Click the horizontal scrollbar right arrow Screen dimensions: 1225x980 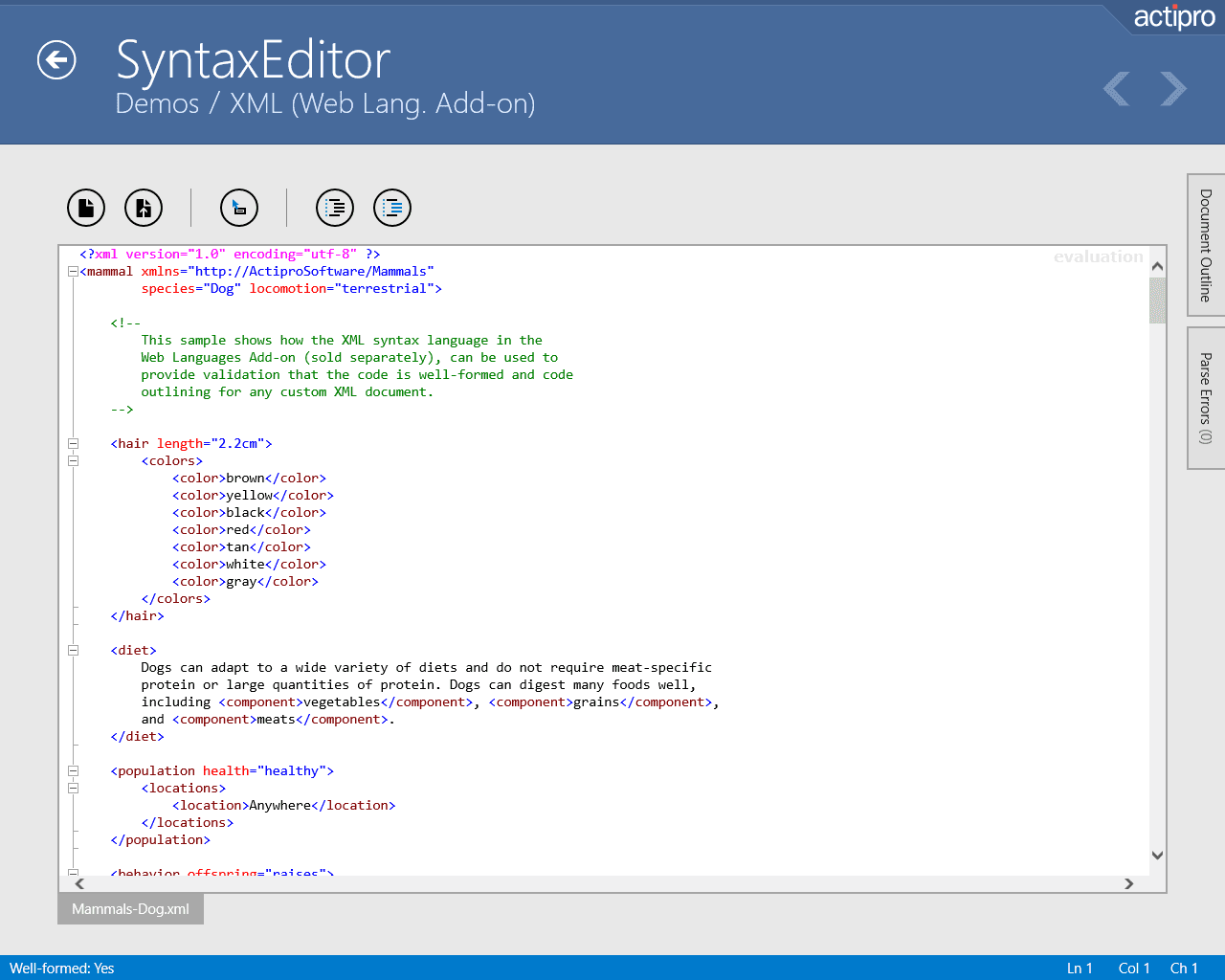[x=1129, y=884]
